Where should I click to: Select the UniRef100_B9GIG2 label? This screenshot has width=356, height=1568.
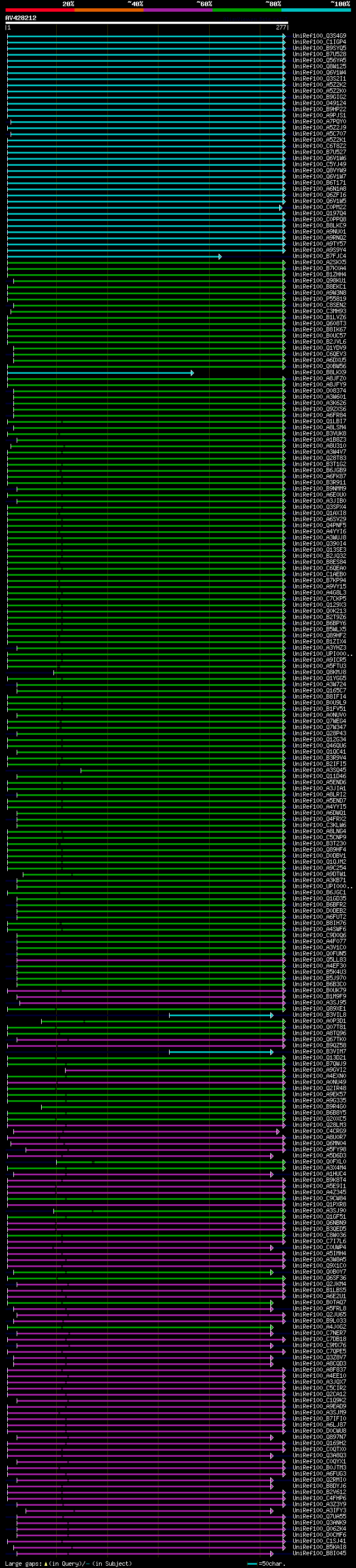tap(319, 97)
